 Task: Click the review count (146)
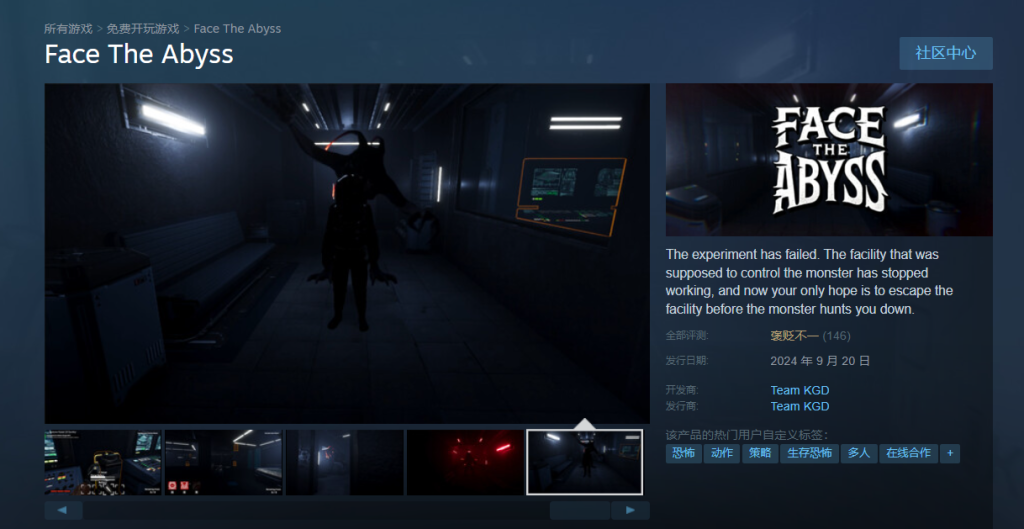[x=837, y=336]
